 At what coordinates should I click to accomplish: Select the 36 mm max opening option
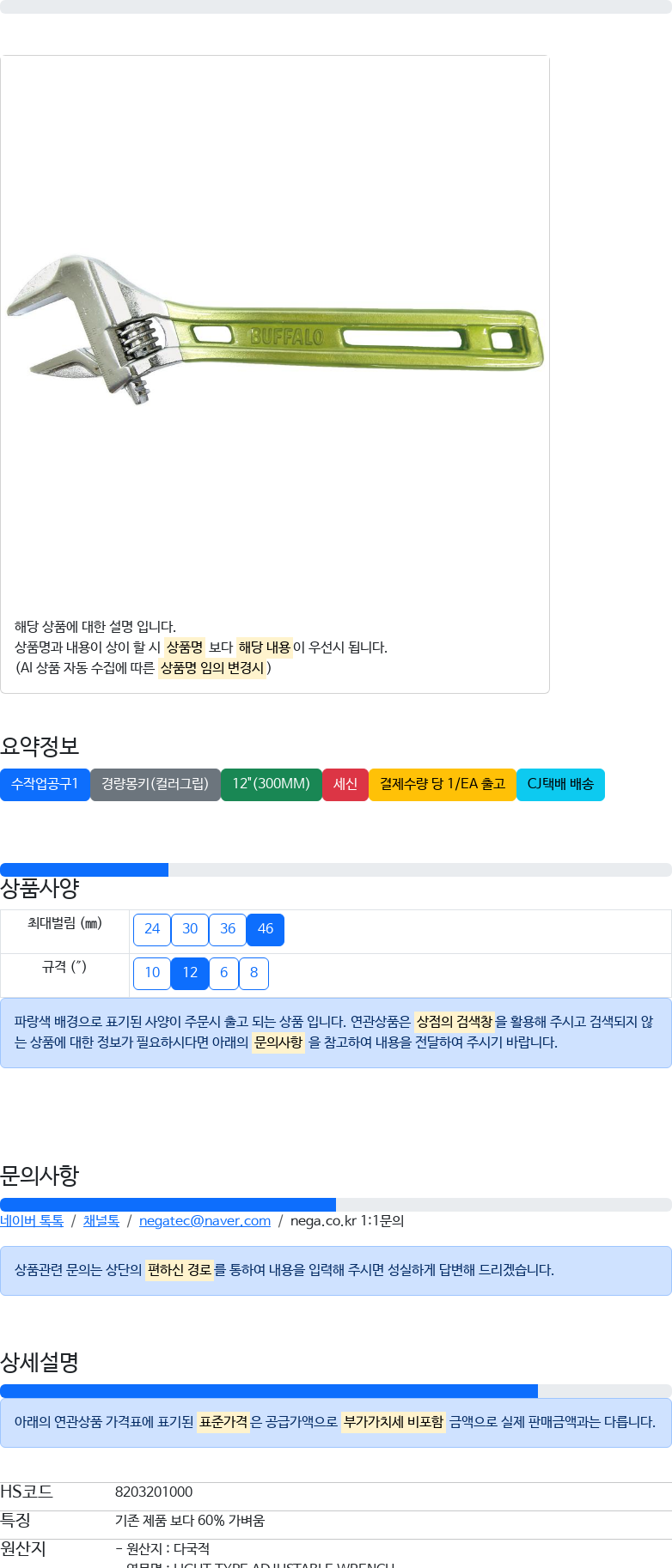[x=228, y=929]
